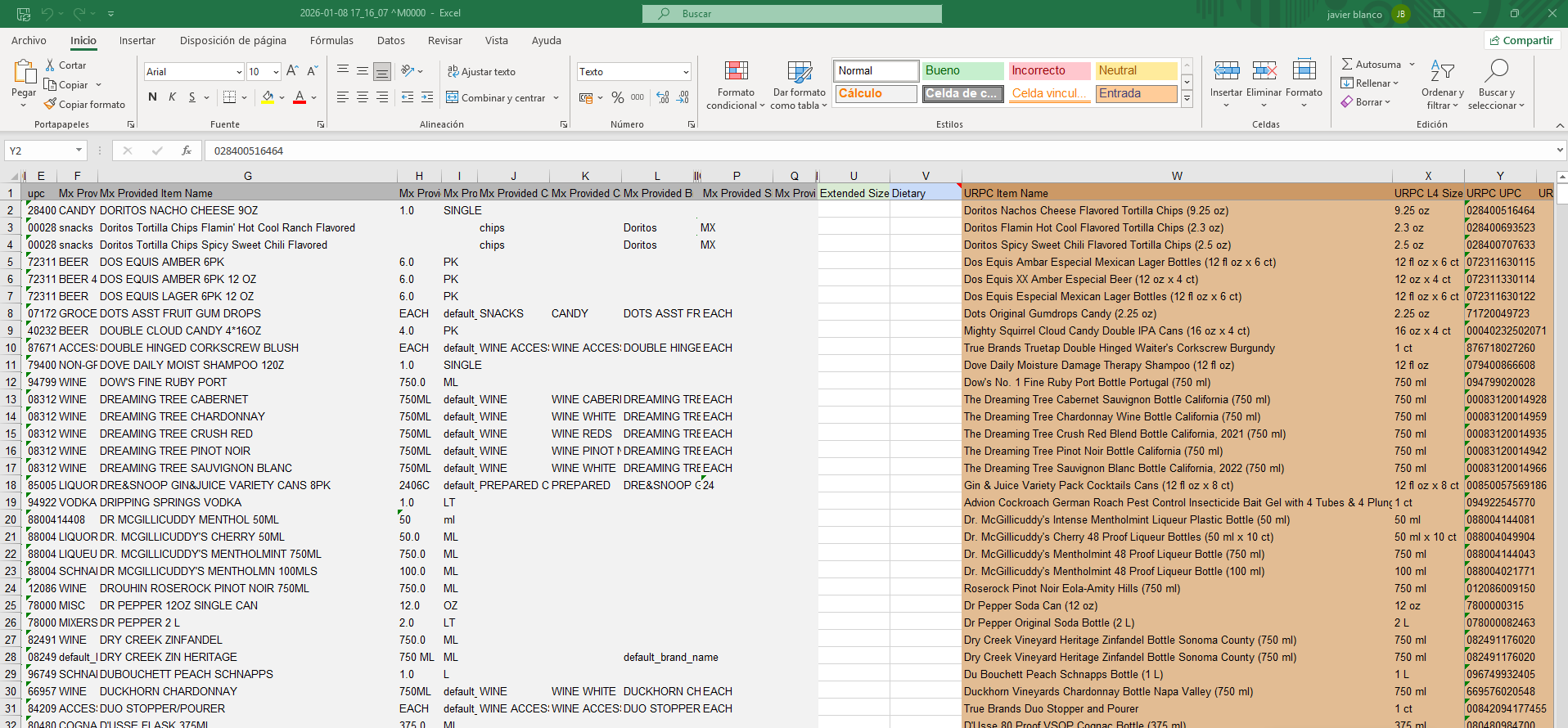Open the font name Arial dropdown
1568x728 pixels.
click(x=239, y=72)
